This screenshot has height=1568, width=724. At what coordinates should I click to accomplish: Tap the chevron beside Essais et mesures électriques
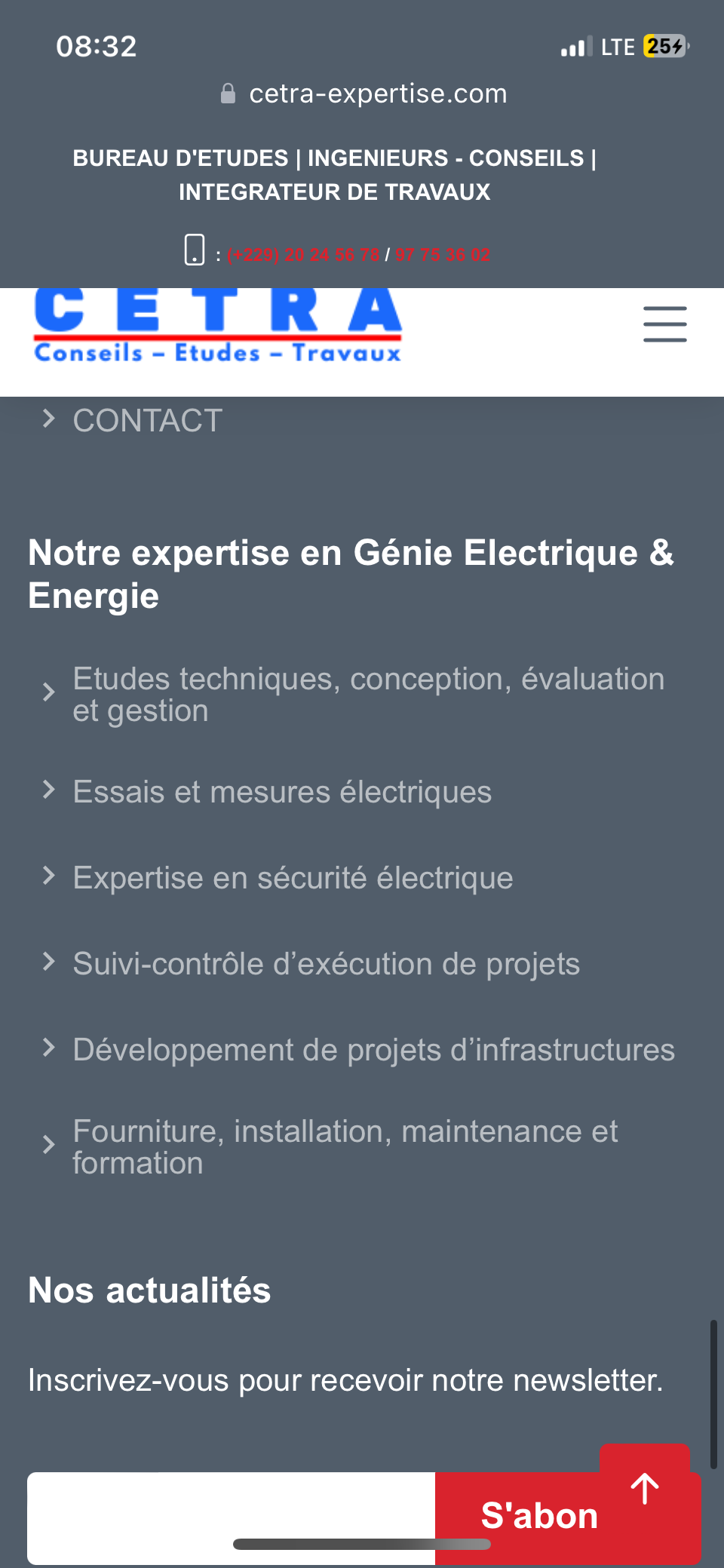pyautogui.click(x=49, y=790)
